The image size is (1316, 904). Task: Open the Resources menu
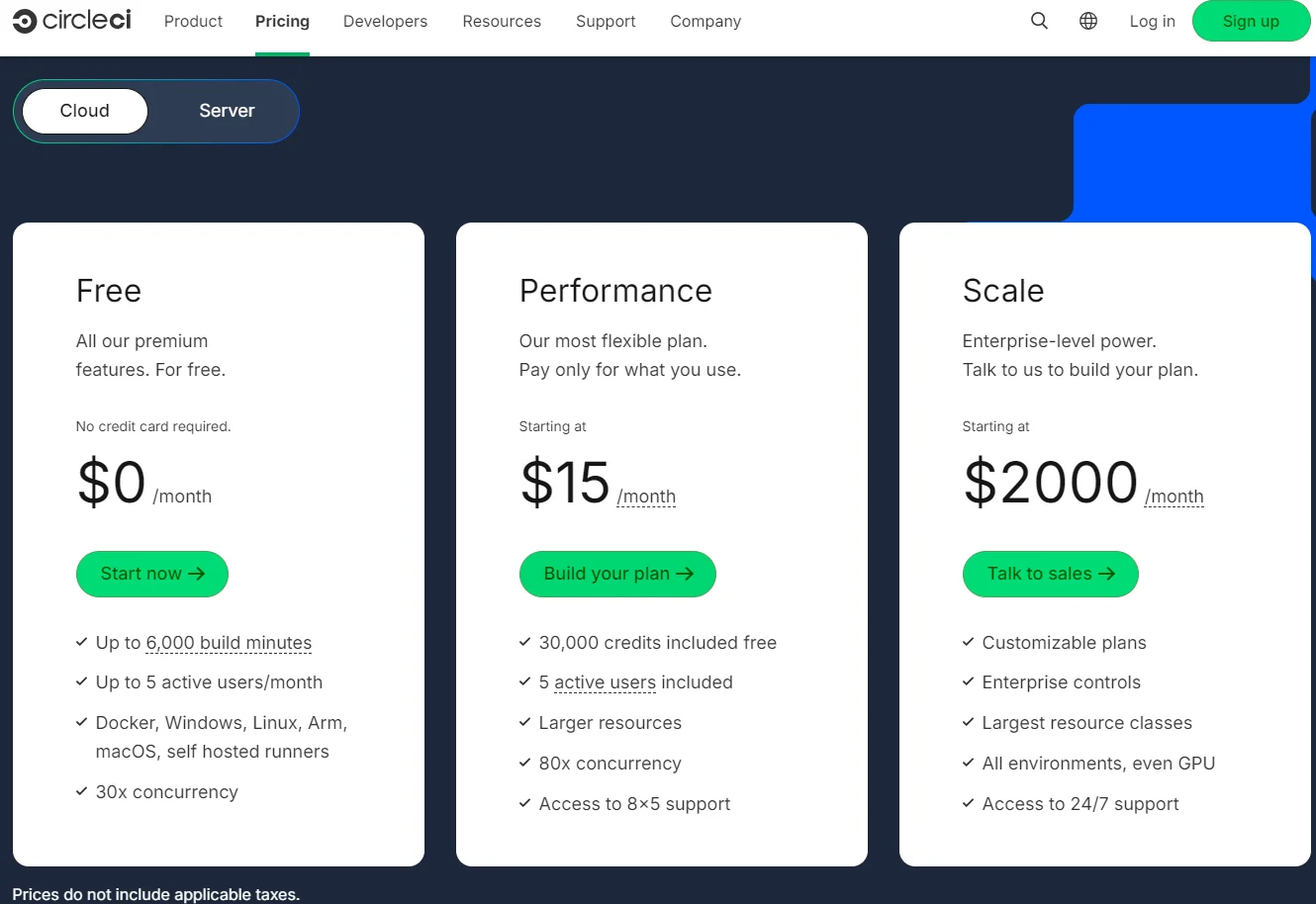tap(502, 21)
